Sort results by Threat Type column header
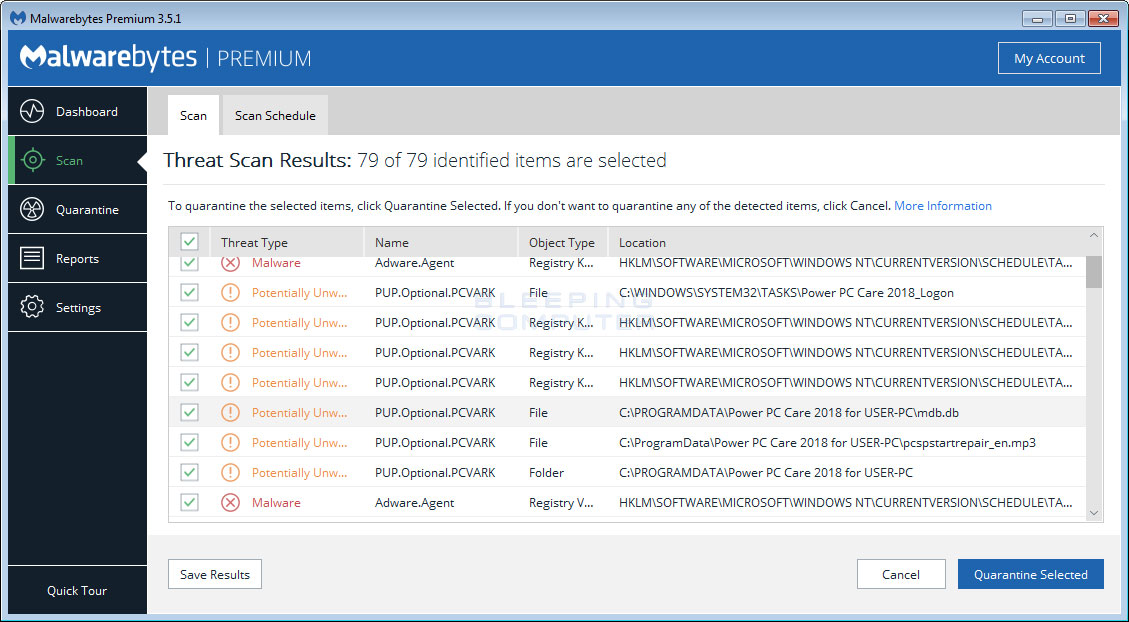This screenshot has height=622, width=1129. [x=254, y=243]
